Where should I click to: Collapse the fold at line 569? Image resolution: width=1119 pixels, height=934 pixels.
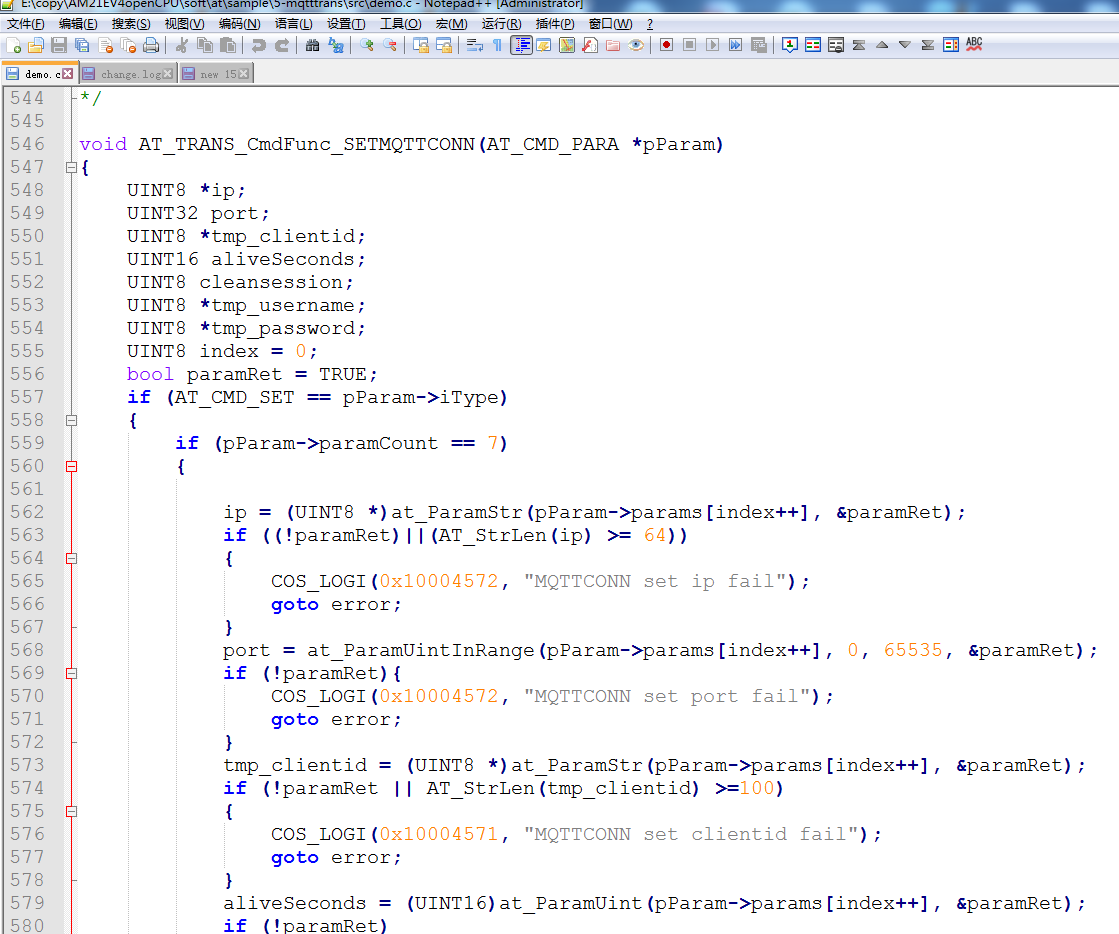[71, 673]
